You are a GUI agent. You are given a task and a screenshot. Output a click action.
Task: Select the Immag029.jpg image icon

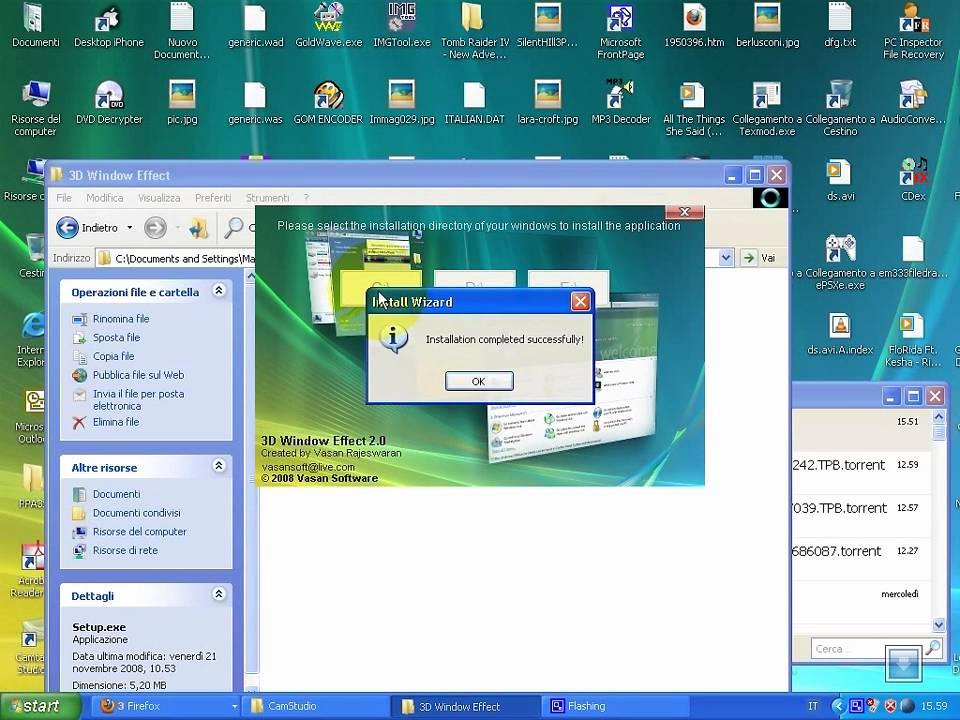[402, 103]
